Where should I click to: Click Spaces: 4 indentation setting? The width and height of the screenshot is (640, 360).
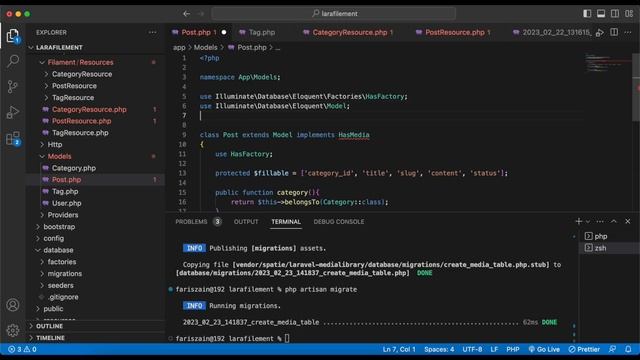439,349
